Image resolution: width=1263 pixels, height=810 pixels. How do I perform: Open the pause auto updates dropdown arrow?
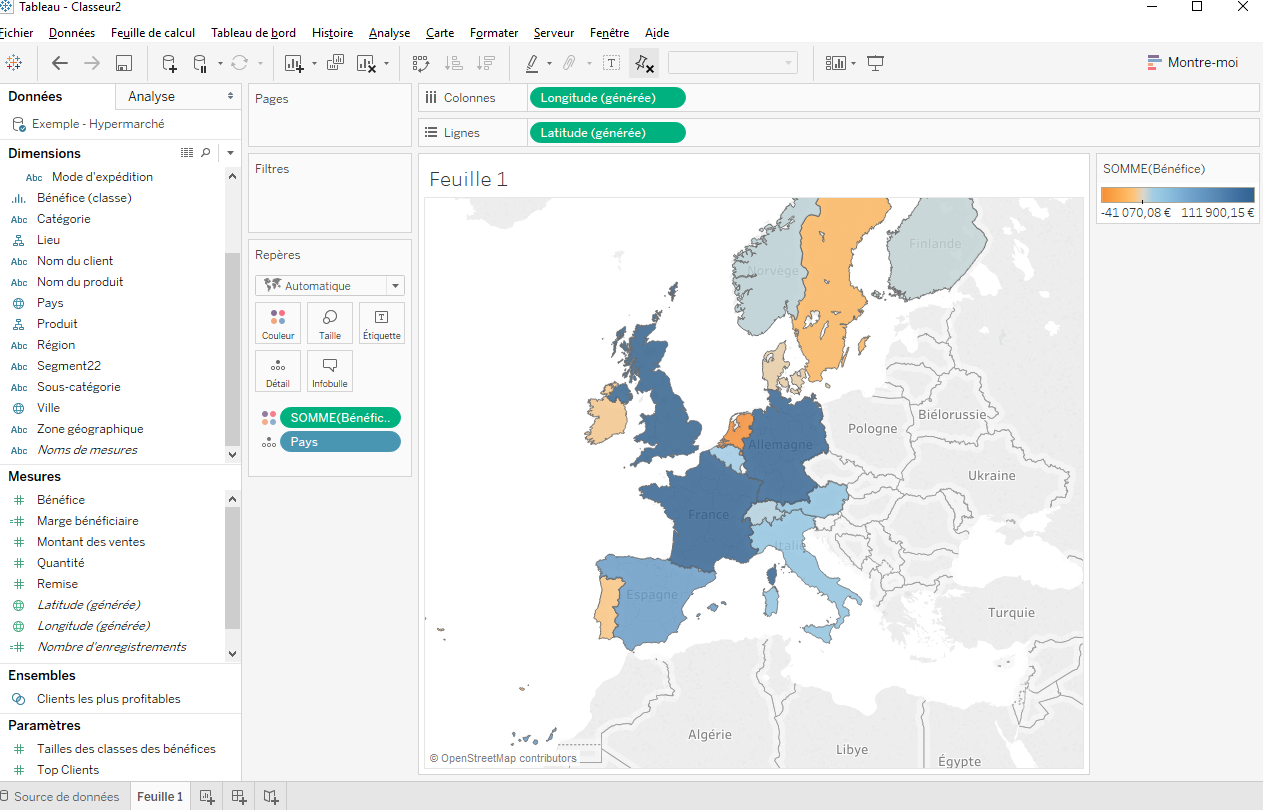pos(220,64)
